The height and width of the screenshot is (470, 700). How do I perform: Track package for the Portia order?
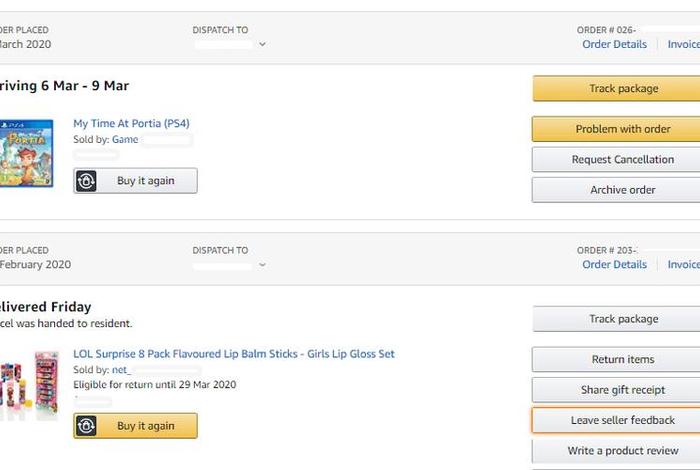pyautogui.click(x=623, y=89)
